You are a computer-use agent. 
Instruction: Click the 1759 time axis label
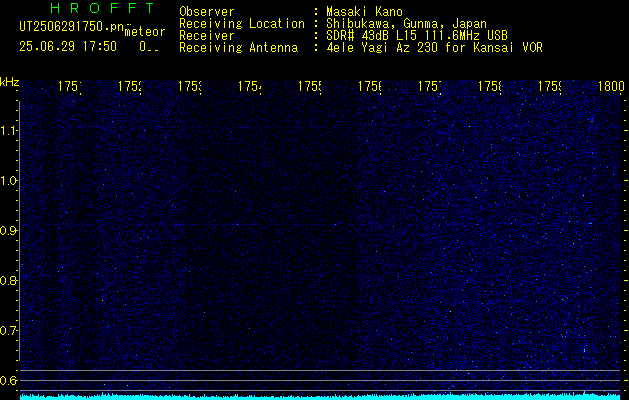pos(549,86)
